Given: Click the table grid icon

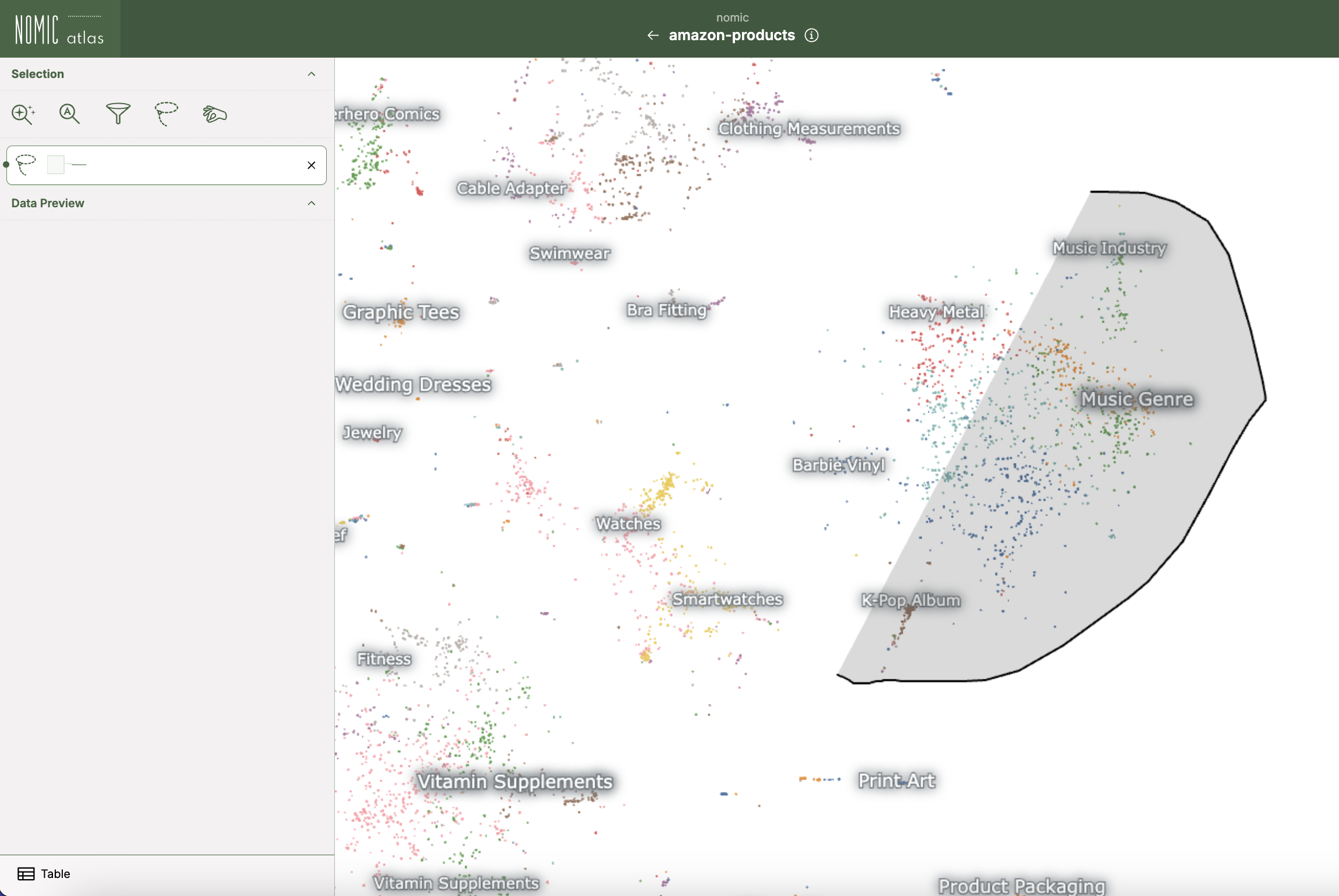Looking at the screenshot, I should pyautogui.click(x=26, y=873).
